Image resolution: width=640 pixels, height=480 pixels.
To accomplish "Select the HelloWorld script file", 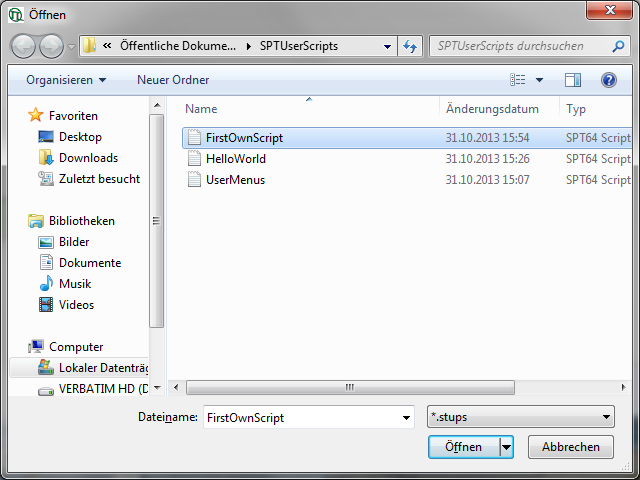I will [235, 159].
